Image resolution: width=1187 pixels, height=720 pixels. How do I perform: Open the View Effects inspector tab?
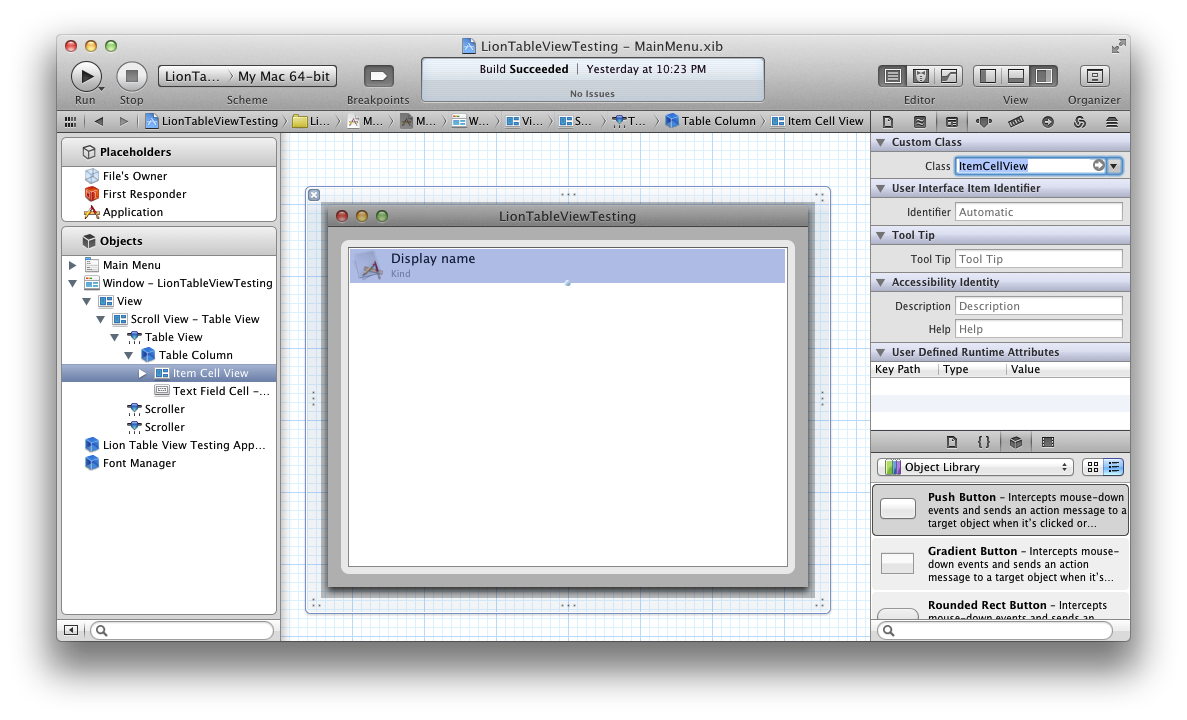[x=1112, y=122]
